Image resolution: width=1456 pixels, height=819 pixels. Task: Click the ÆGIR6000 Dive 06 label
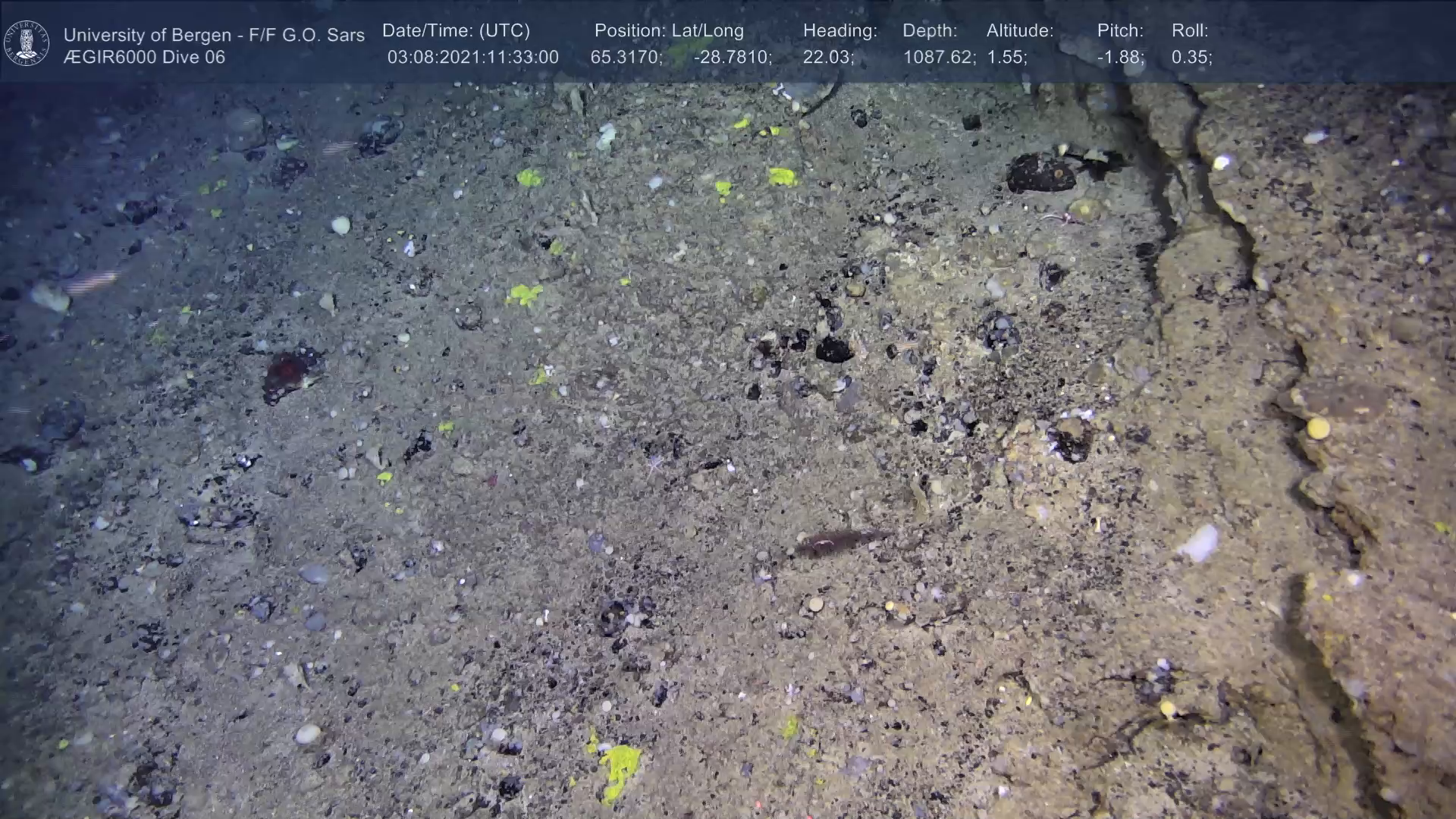tap(144, 58)
